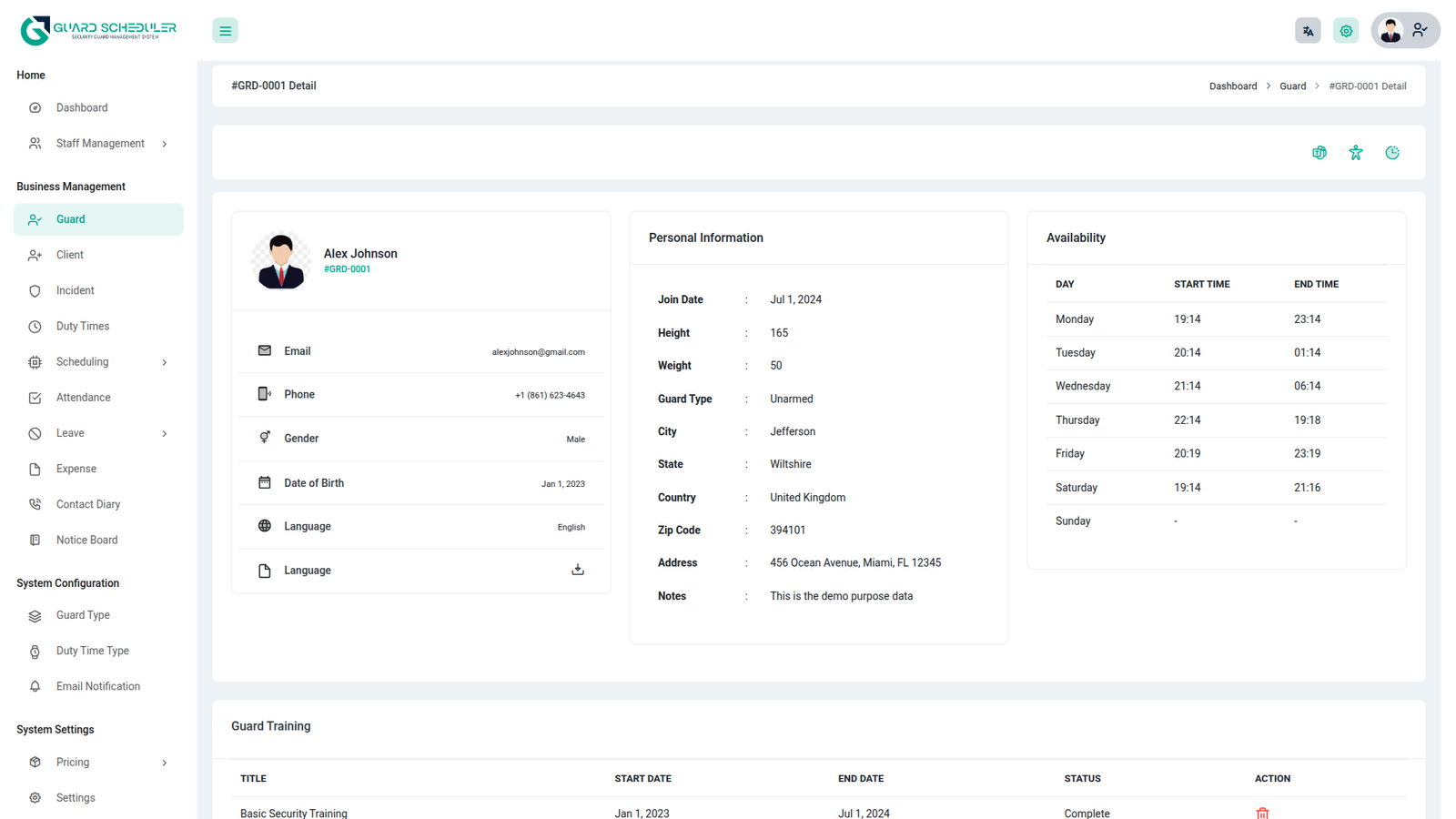Click the Guard breadcrumb link
The height and width of the screenshot is (819, 1456).
click(x=1292, y=86)
